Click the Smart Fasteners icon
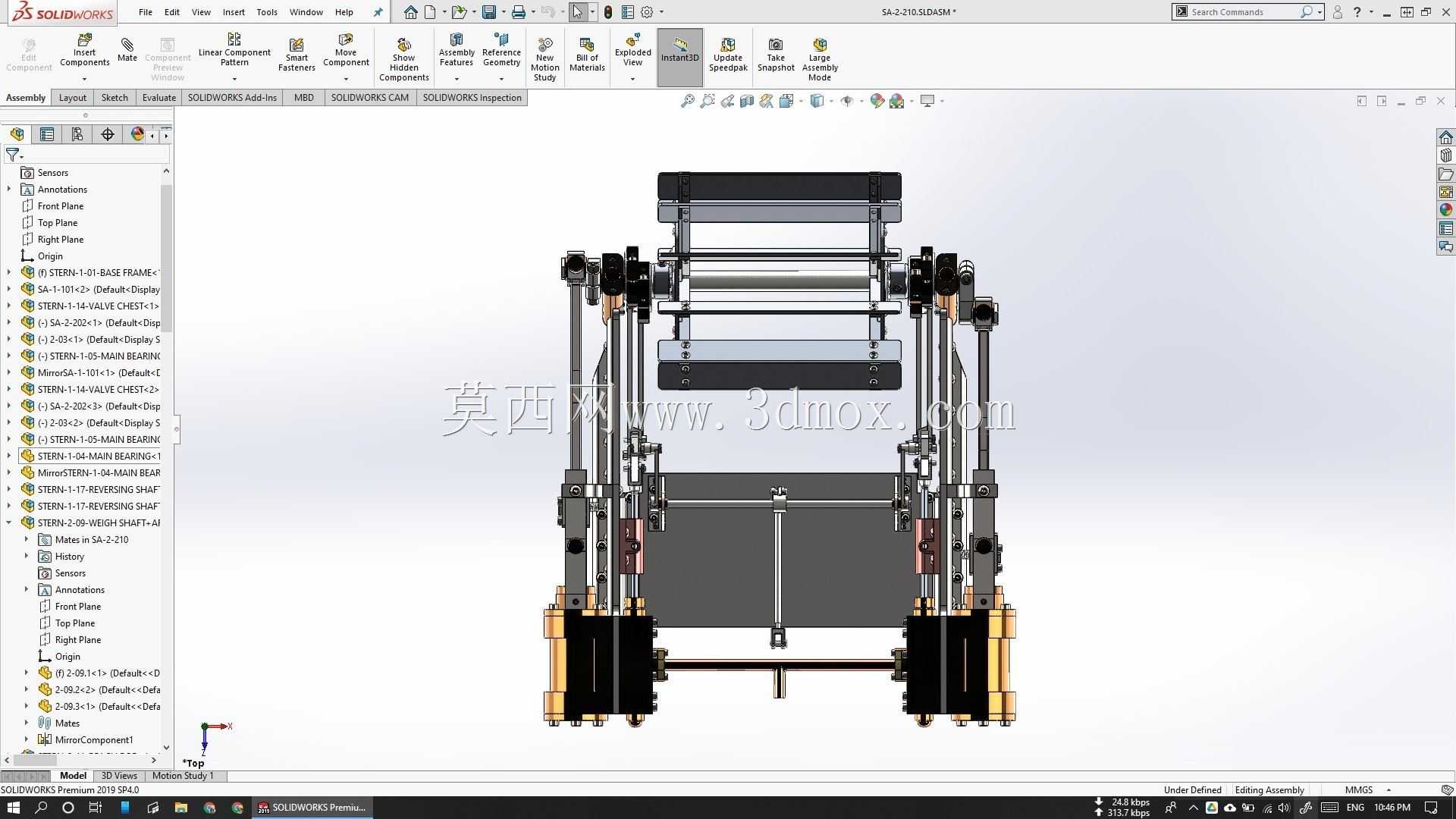The height and width of the screenshot is (819, 1456). point(297,55)
